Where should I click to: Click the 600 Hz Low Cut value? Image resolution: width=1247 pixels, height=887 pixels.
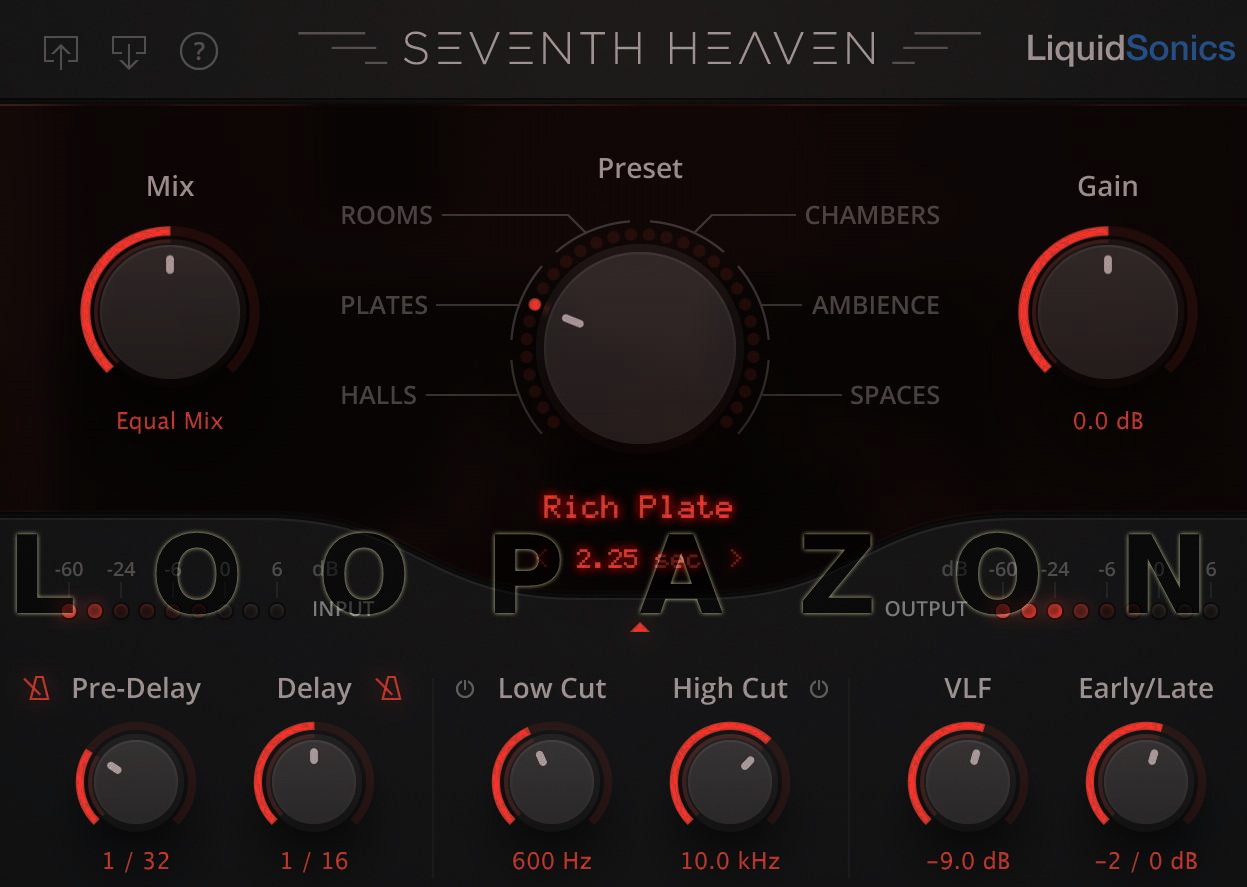[552, 861]
